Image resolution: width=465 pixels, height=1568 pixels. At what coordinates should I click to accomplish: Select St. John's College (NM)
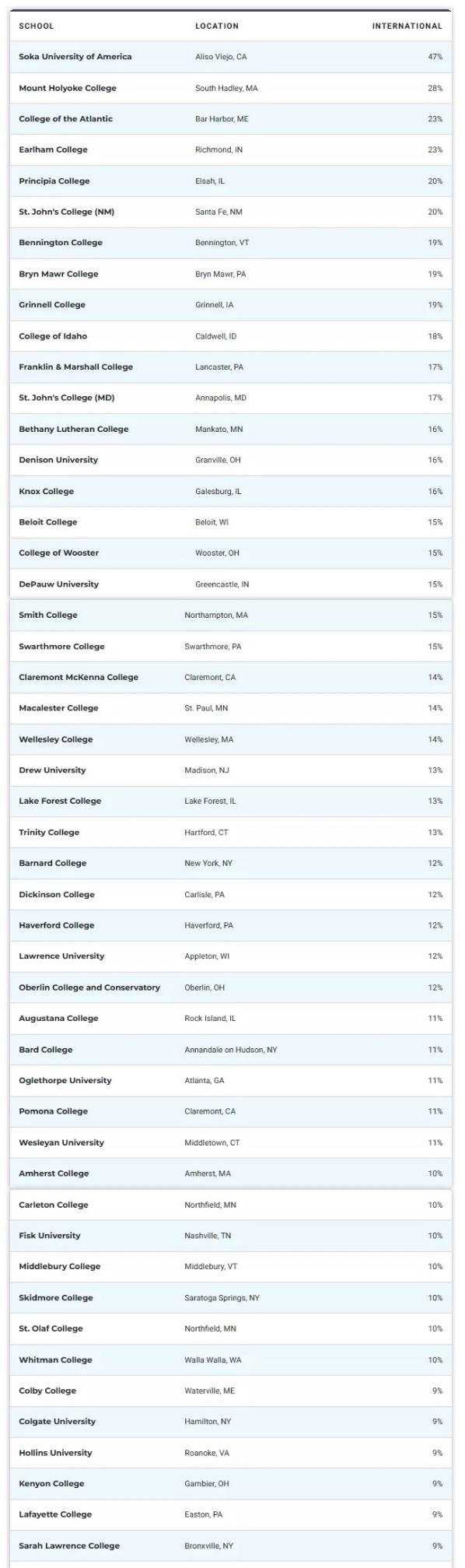(x=67, y=212)
